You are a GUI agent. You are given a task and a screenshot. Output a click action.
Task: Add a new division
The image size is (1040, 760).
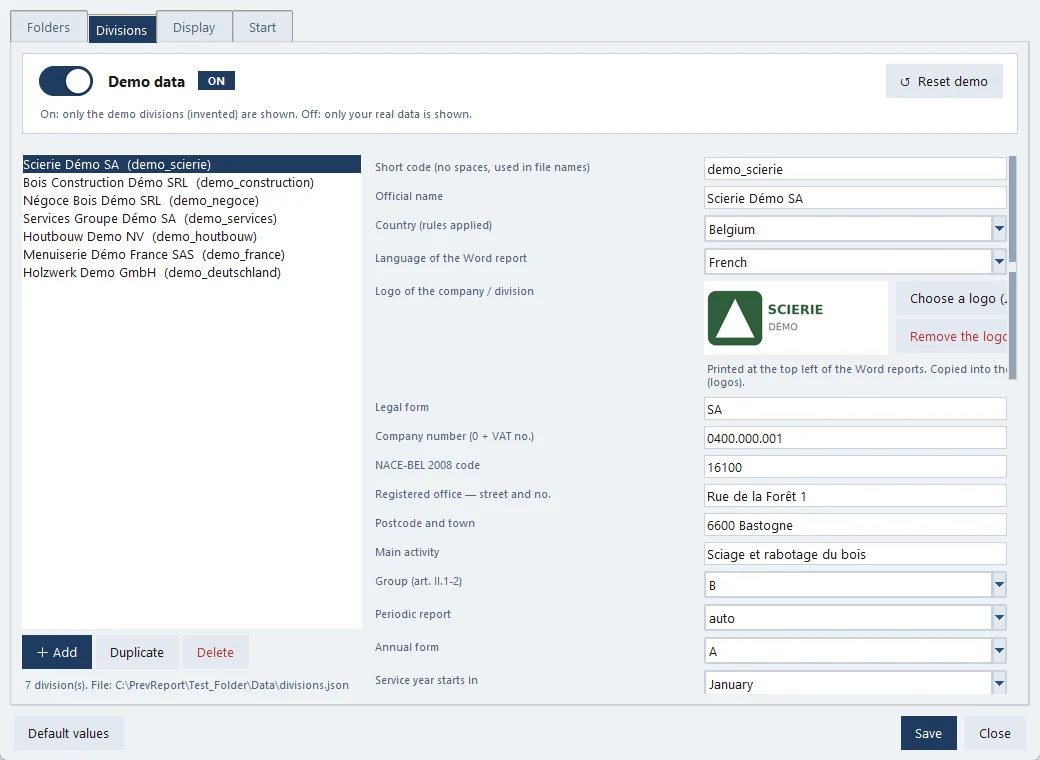57,653
